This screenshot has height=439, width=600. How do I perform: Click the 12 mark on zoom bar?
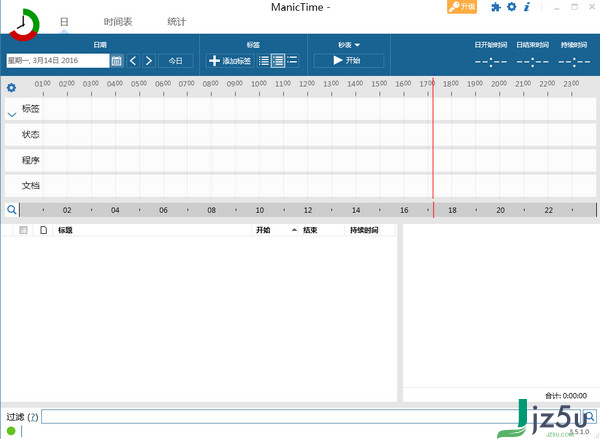(308, 210)
